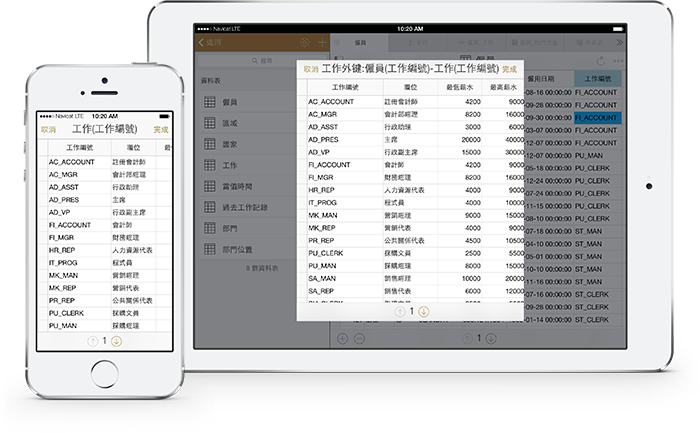The image size is (700, 433).
Task: Tap the add record plus icon at iPad bottom
Action: coord(342,339)
